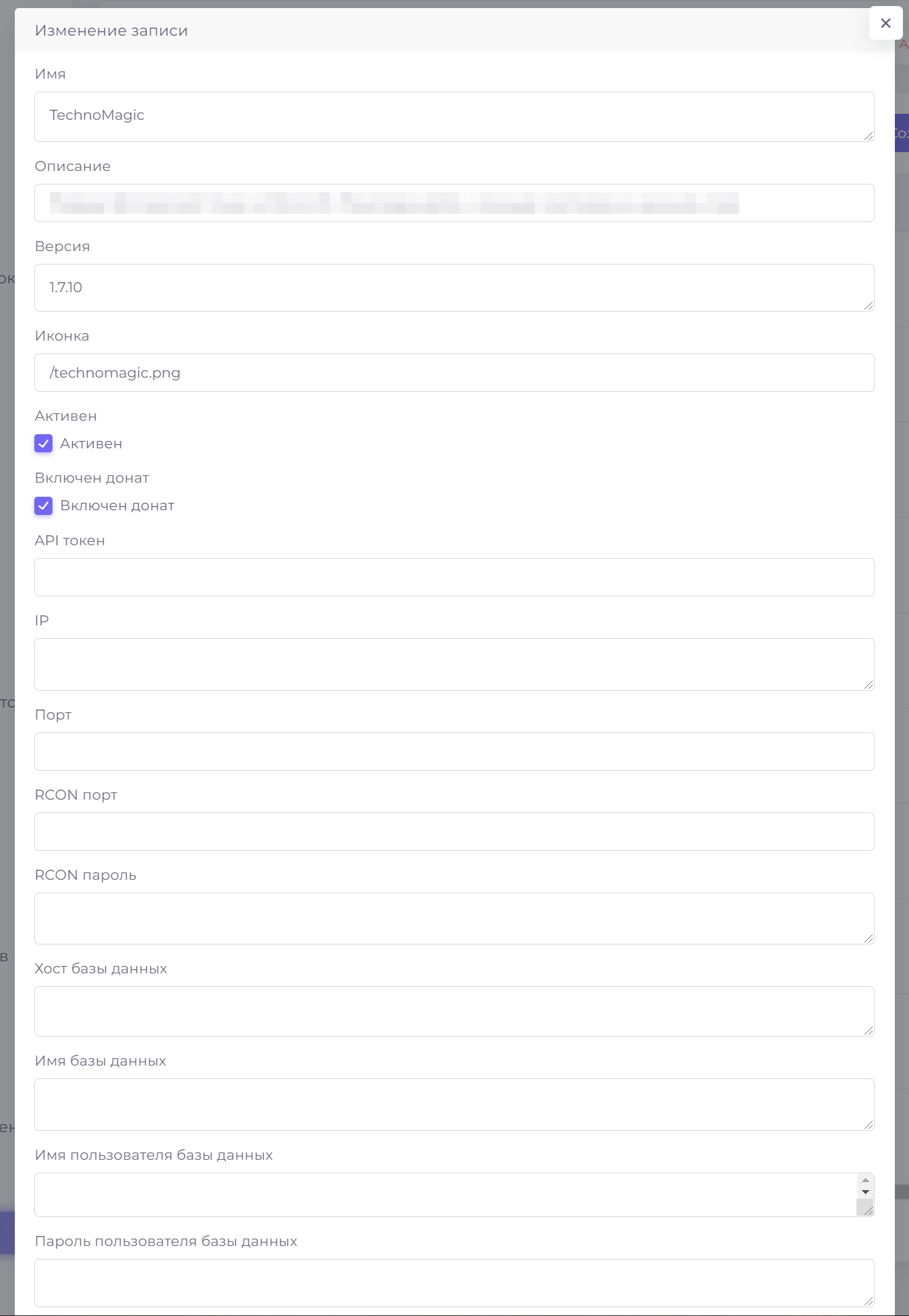909x1316 pixels.
Task: Focus the RCON пароль textarea
Action: 454,918
